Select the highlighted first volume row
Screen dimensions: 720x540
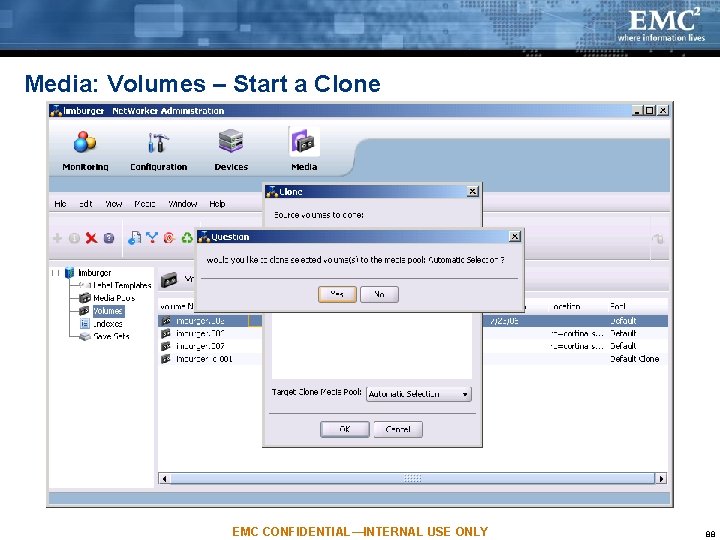tap(210, 321)
